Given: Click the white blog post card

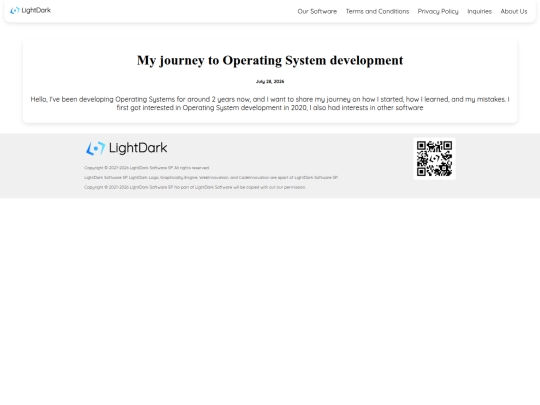Looking at the screenshot, I should pyautogui.click(x=270, y=81).
